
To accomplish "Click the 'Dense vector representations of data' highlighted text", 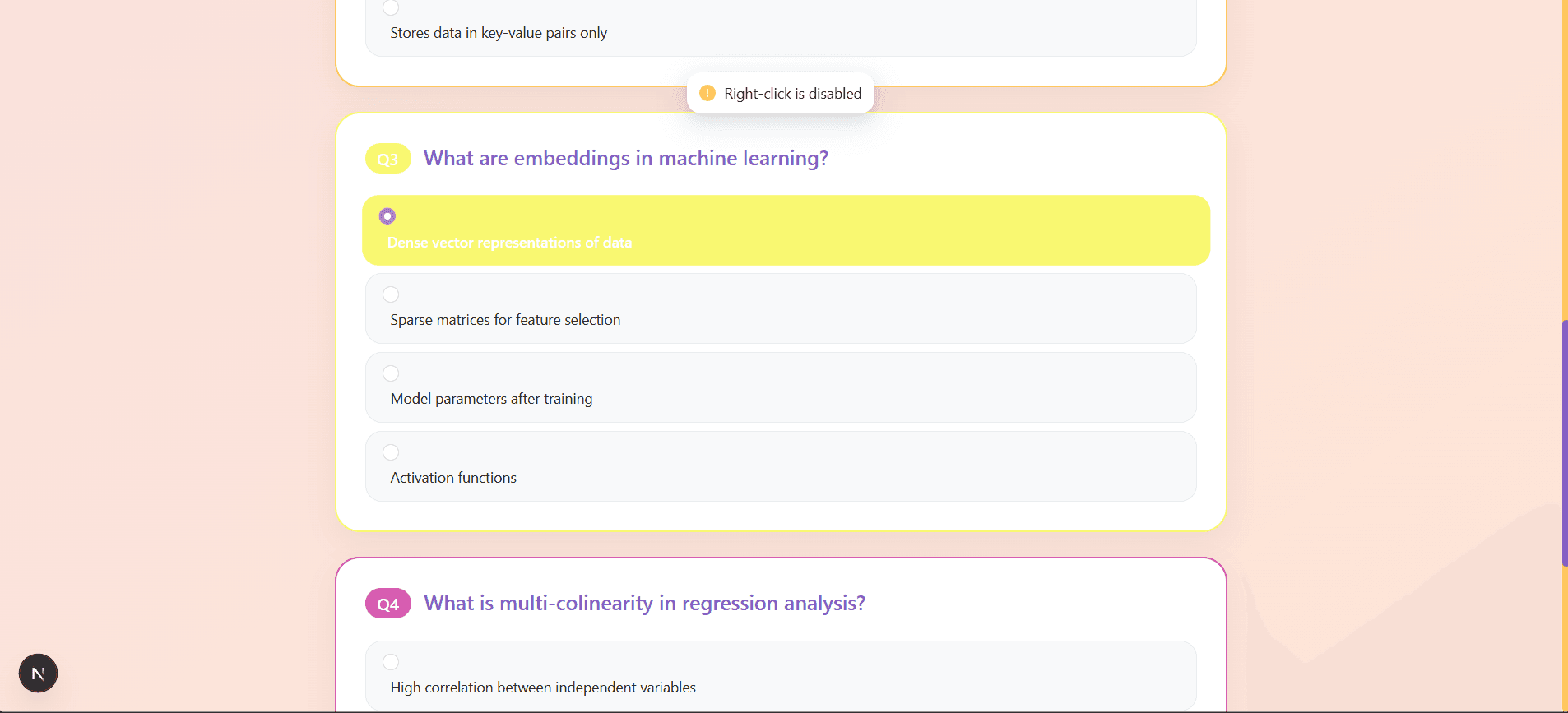I will click(x=509, y=243).
